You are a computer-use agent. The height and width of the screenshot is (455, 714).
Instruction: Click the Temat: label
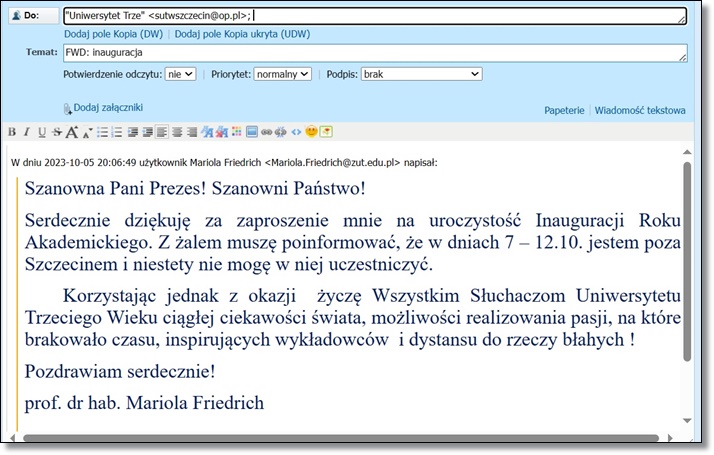(x=42, y=52)
